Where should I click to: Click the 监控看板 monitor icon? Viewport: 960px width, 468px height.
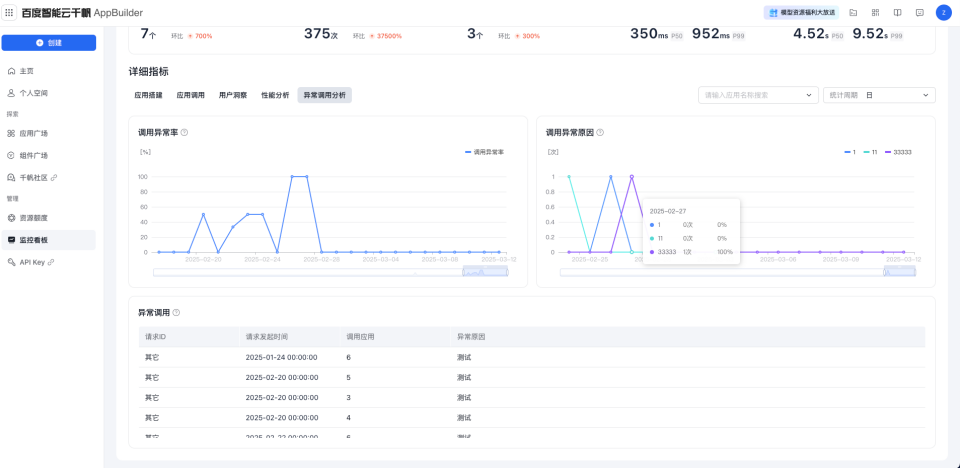[x=11, y=240]
